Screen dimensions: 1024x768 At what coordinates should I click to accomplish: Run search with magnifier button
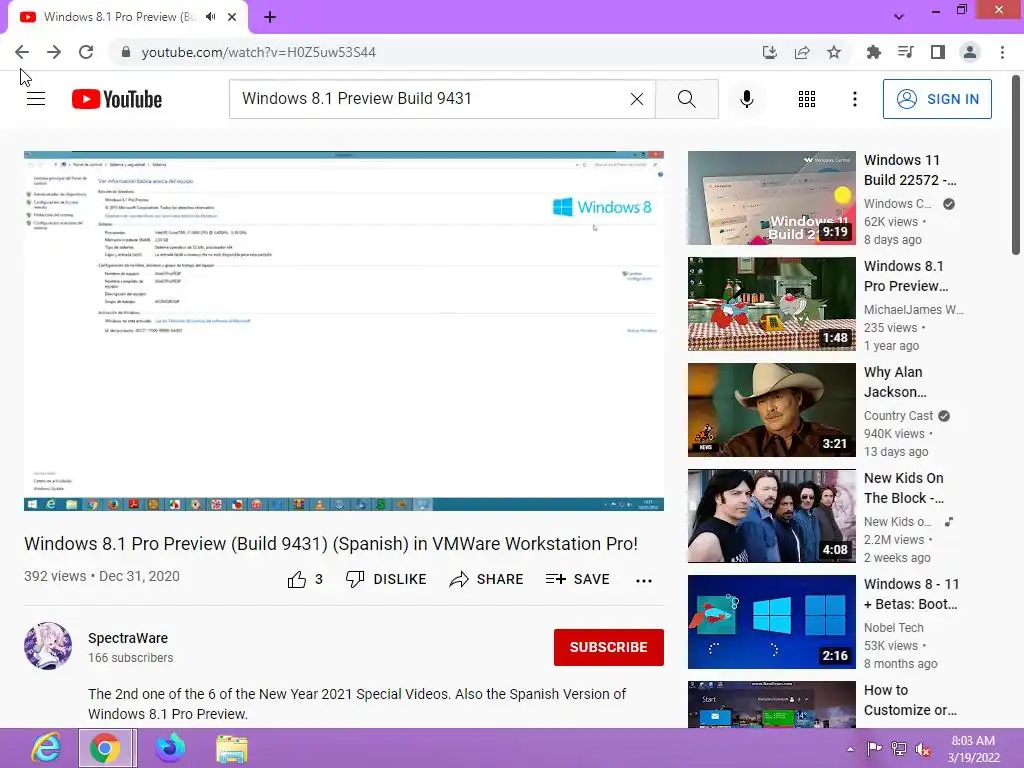pyautogui.click(x=686, y=99)
